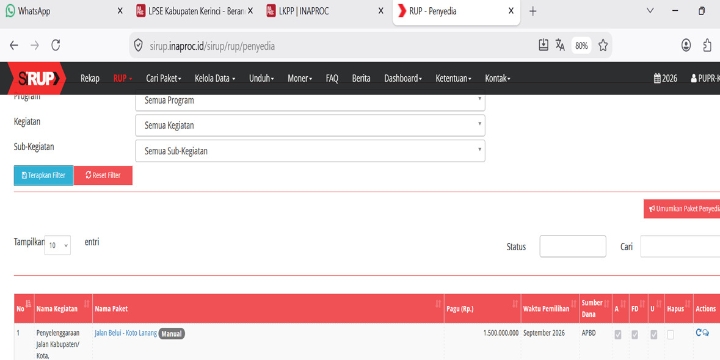
Task: Click the refresh action icon for Jalan Belui row
Action: pyautogui.click(x=698, y=332)
